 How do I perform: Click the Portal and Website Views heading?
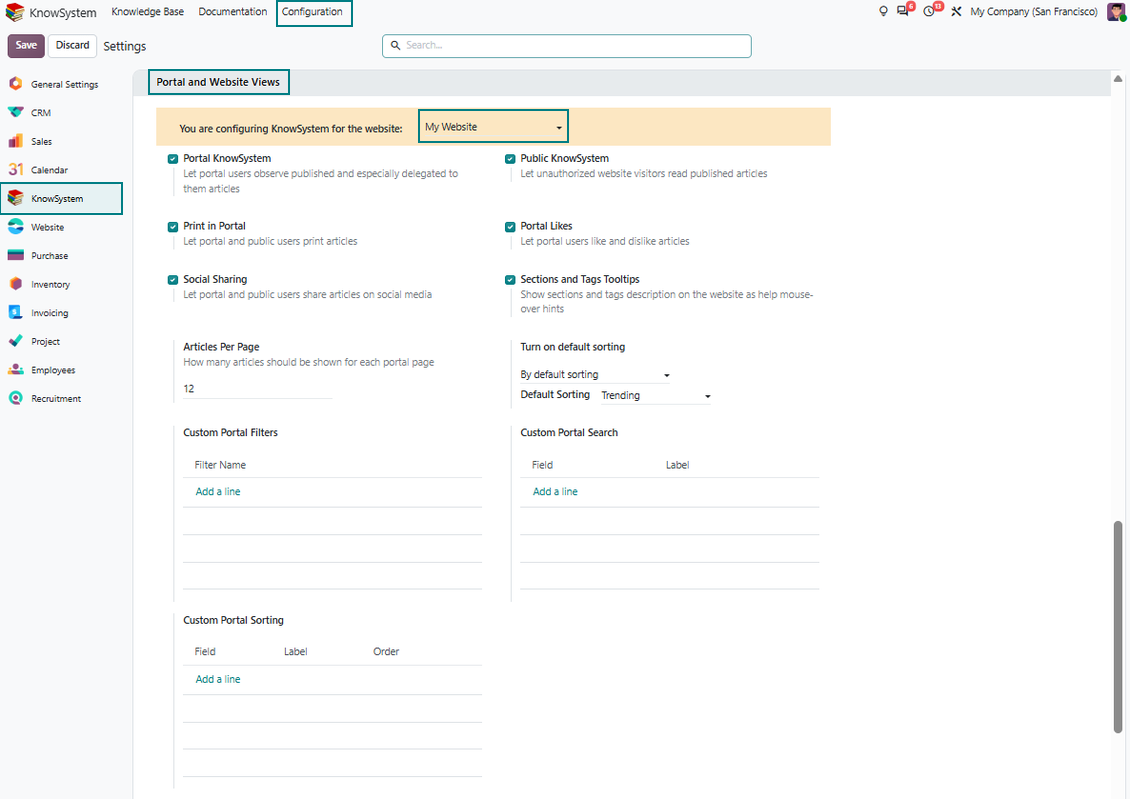(218, 82)
